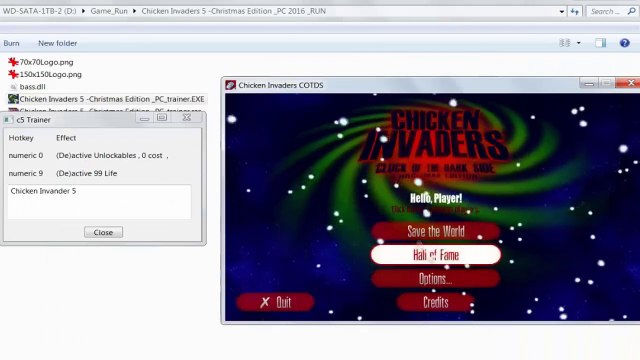The image size is (640, 360).
Task: Click the Hello, Player! greeting text
Action: 436,198
